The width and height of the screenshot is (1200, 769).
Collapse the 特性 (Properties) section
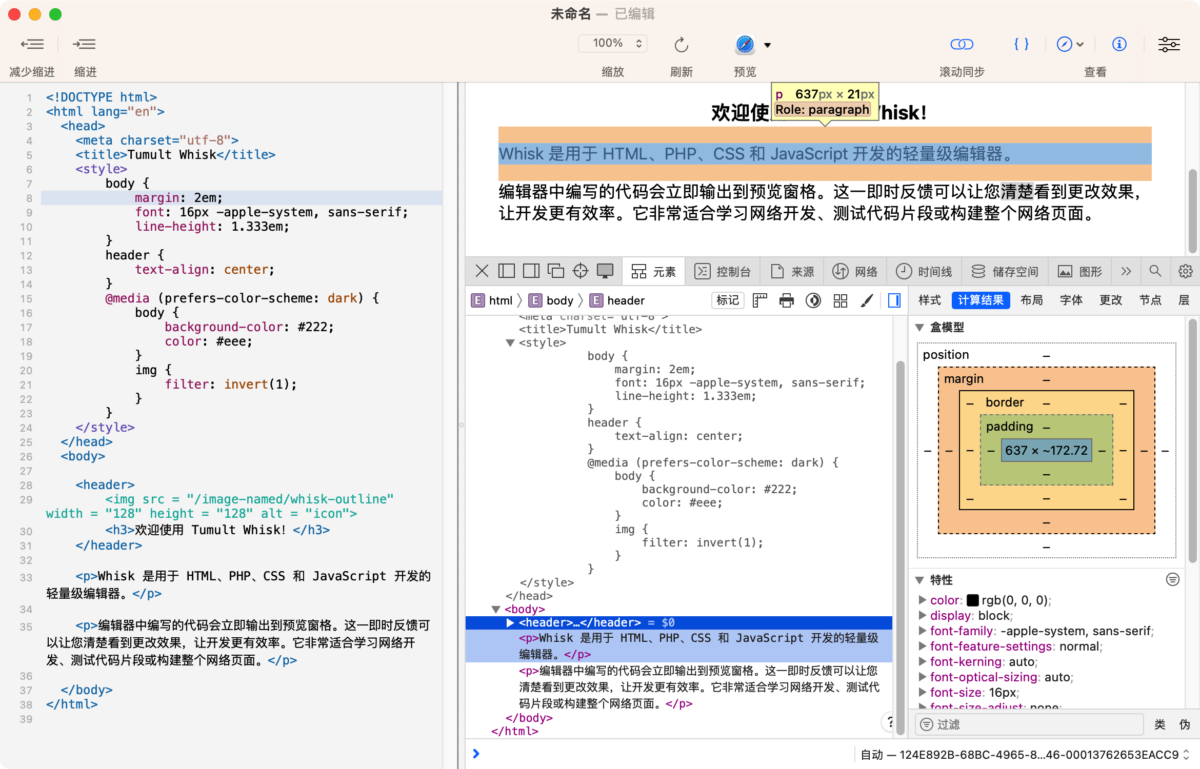920,580
